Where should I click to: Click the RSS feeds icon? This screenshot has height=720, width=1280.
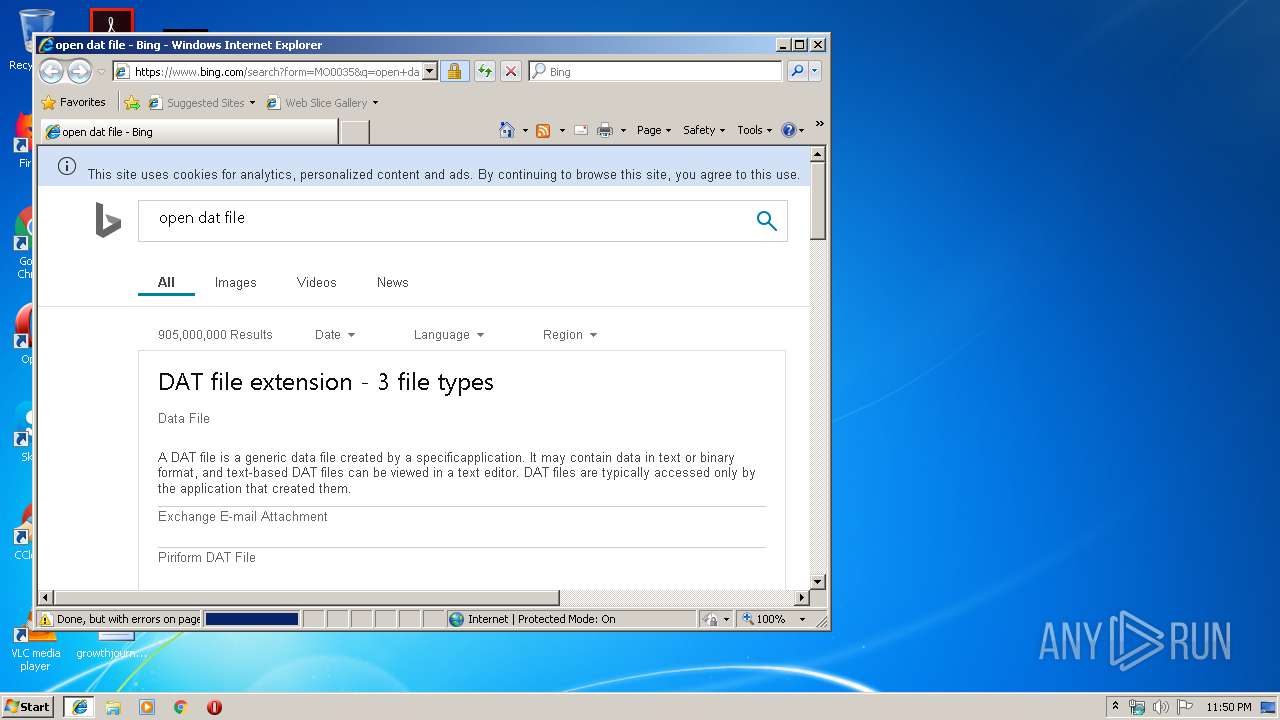pyautogui.click(x=543, y=130)
